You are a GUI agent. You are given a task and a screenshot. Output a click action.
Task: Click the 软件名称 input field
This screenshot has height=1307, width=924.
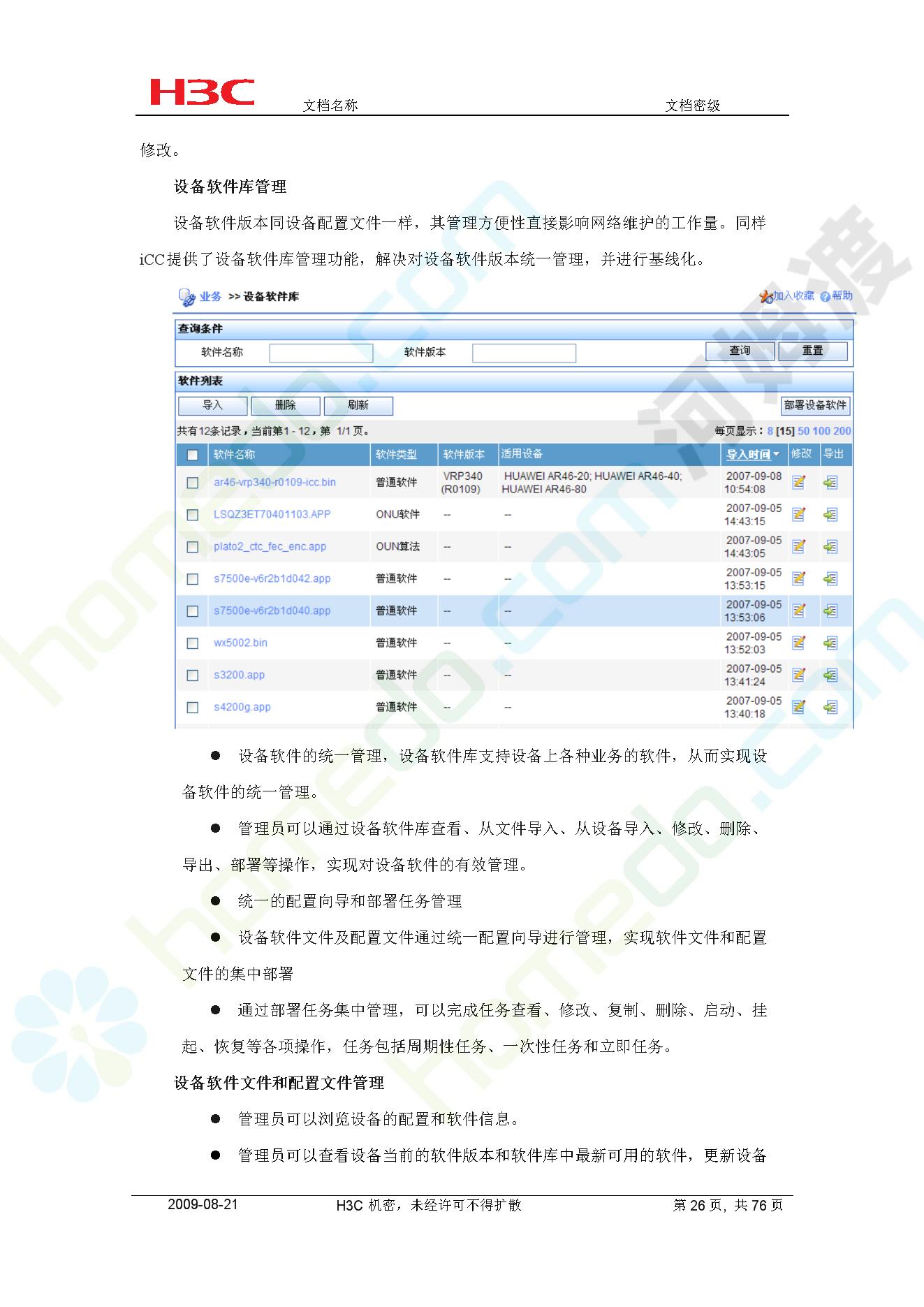pos(321,353)
